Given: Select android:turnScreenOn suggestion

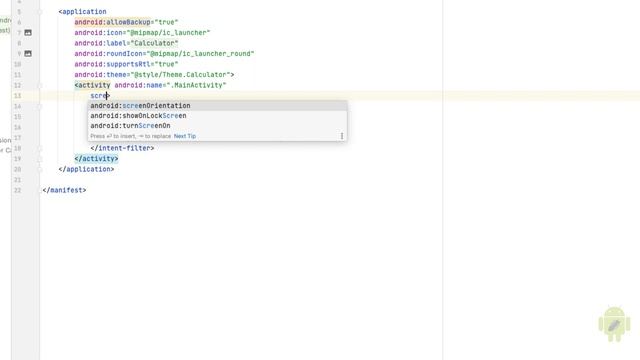Looking at the screenshot, I should pyautogui.click(x=218, y=126).
